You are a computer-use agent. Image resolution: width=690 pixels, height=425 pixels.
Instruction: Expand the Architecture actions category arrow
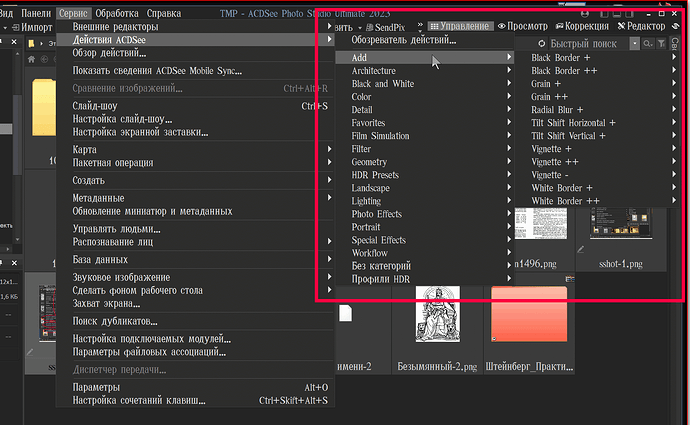coord(509,70)
